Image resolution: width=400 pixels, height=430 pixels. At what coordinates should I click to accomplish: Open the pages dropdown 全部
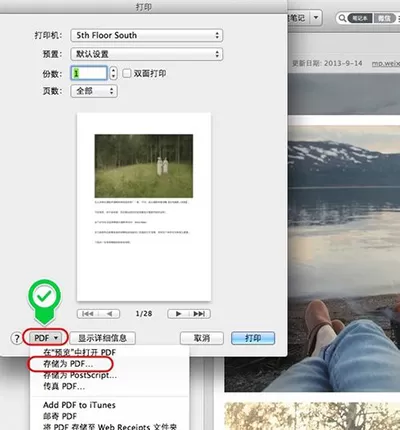point(94,91)
